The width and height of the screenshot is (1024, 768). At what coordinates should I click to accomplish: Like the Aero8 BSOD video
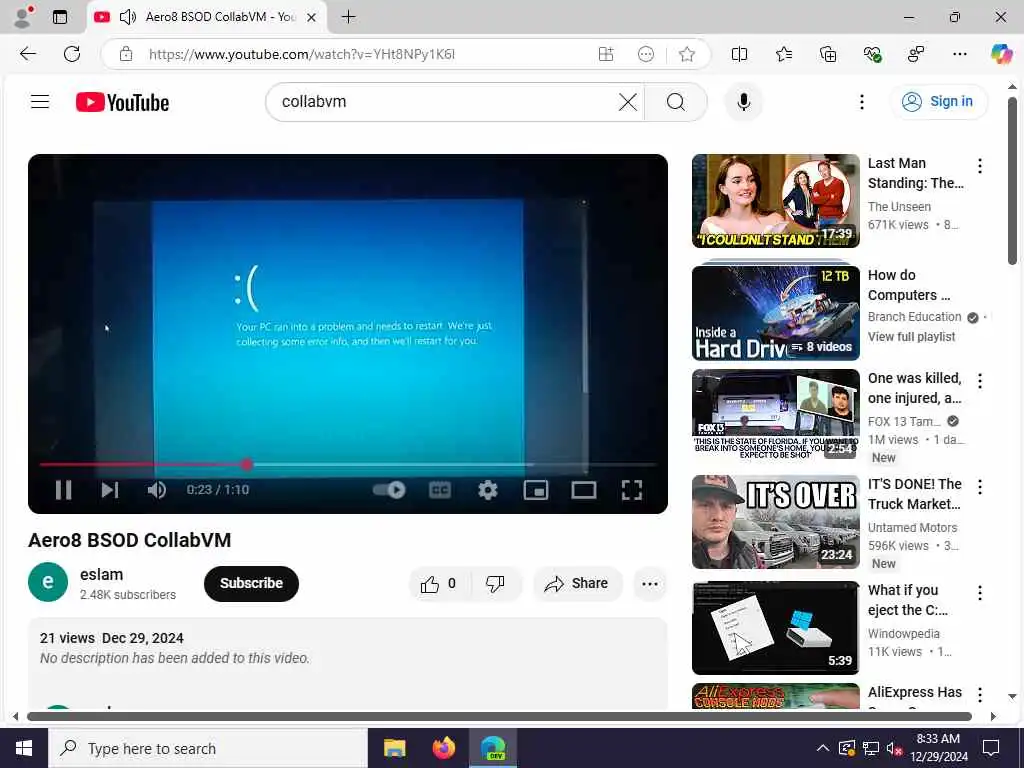440,584
